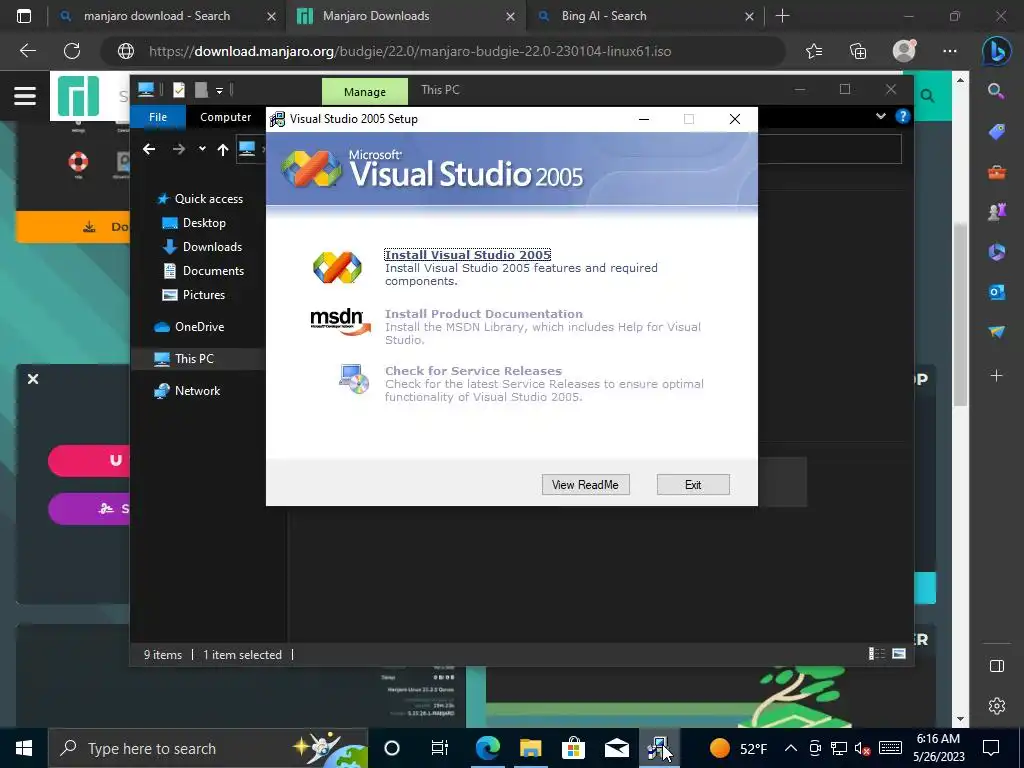This screenshot has height=768, width=1024.
Task: Open Edge profile avatar
Action: [x=904, y=50]
